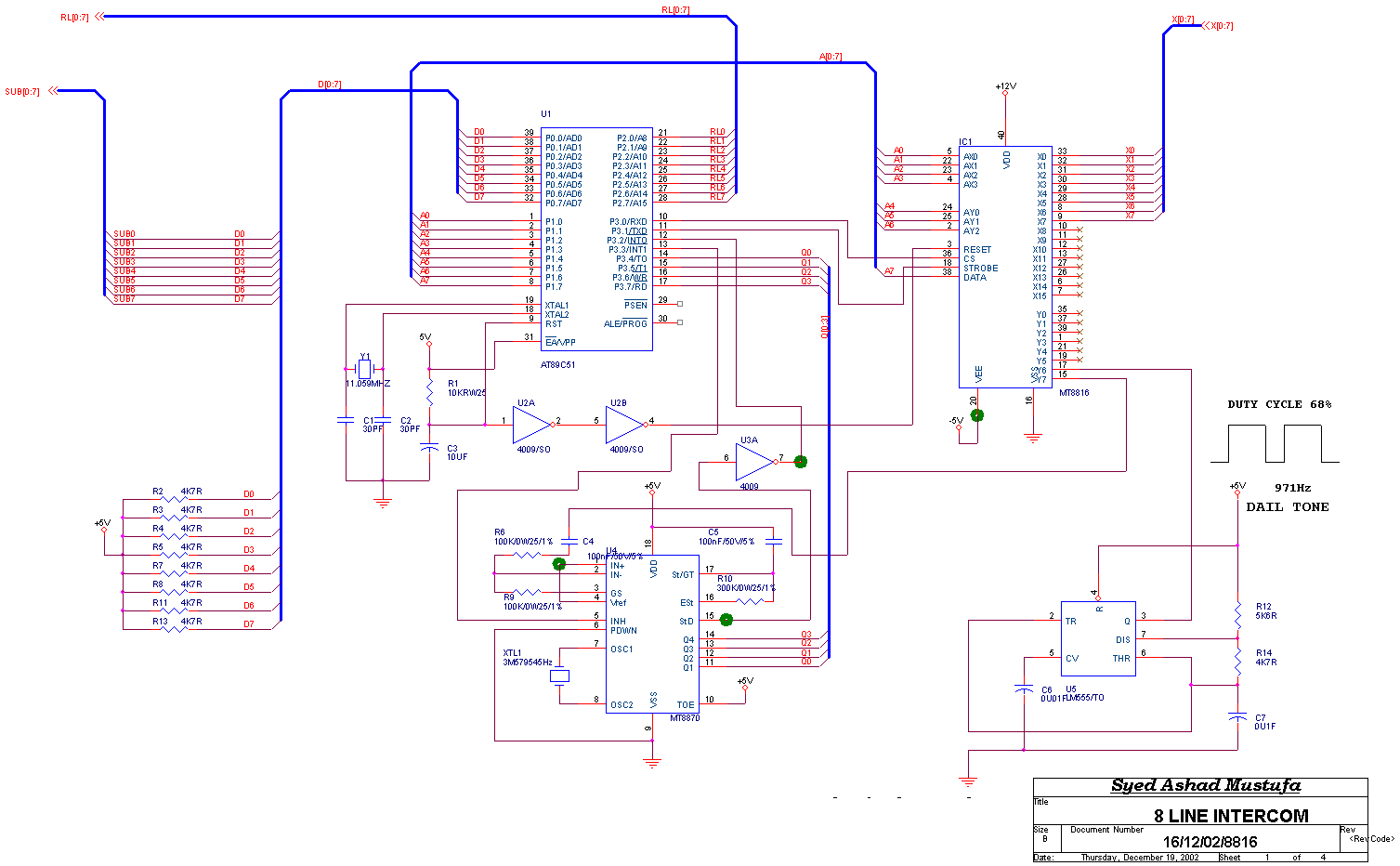1400x866 pixels.
Task: Click the MT8870 U4 decoder chip
Action: pos(652,635)
